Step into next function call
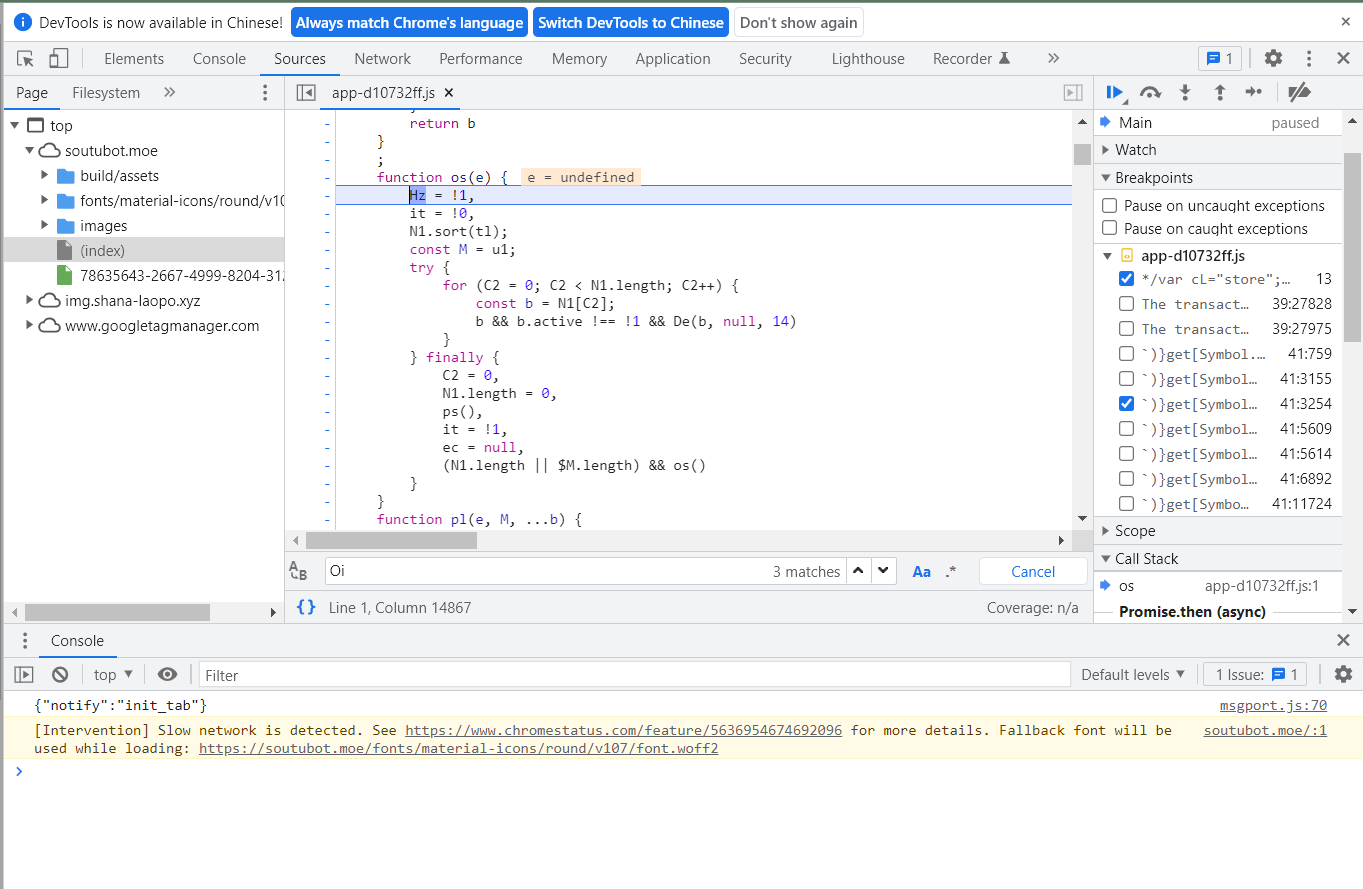Viewport: 1363px width, 889px height. pyautogui.click(x=1185, y=93)
